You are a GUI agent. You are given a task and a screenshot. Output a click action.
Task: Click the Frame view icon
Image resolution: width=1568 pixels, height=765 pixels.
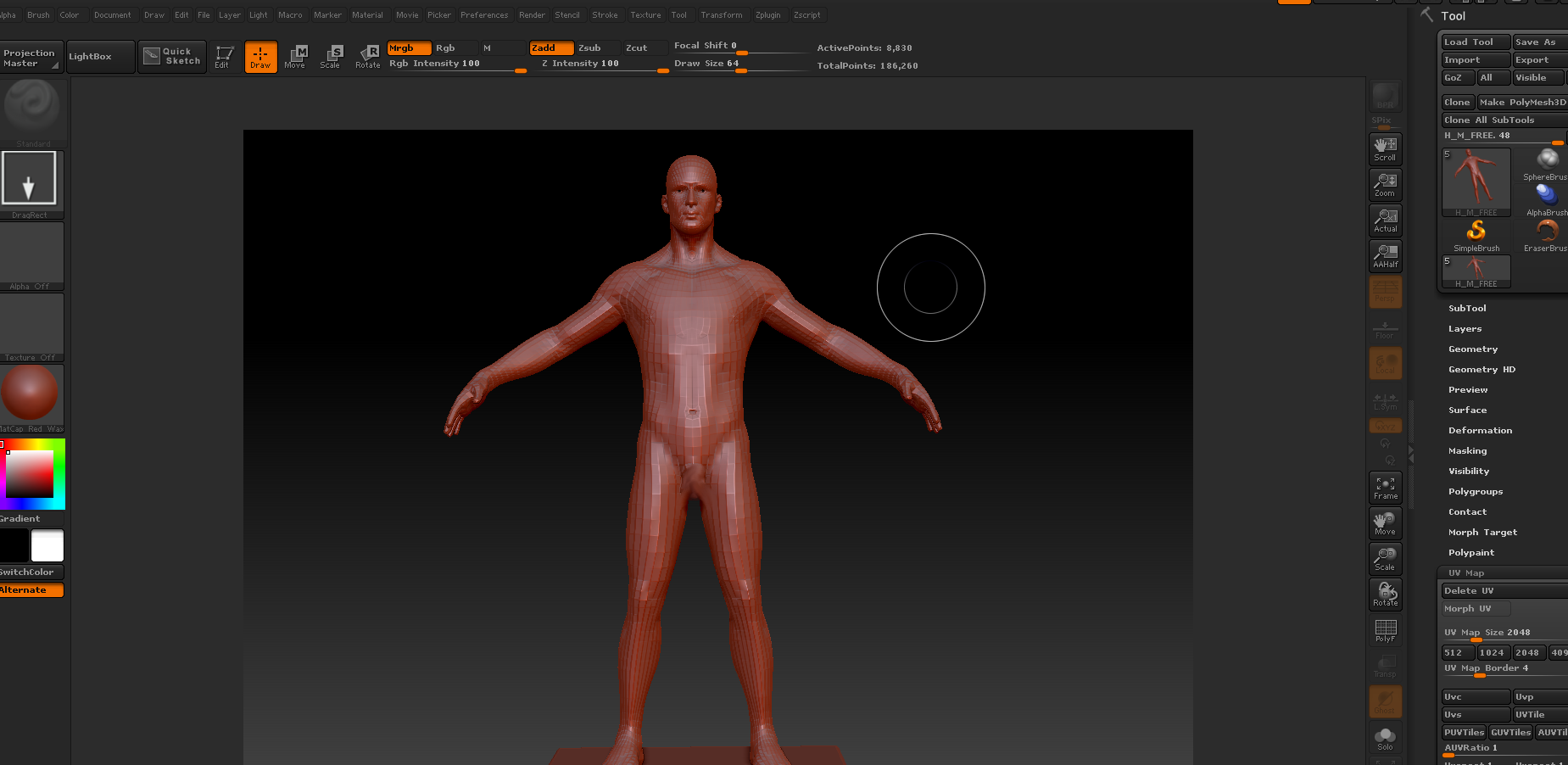[x=1385, y=488]
